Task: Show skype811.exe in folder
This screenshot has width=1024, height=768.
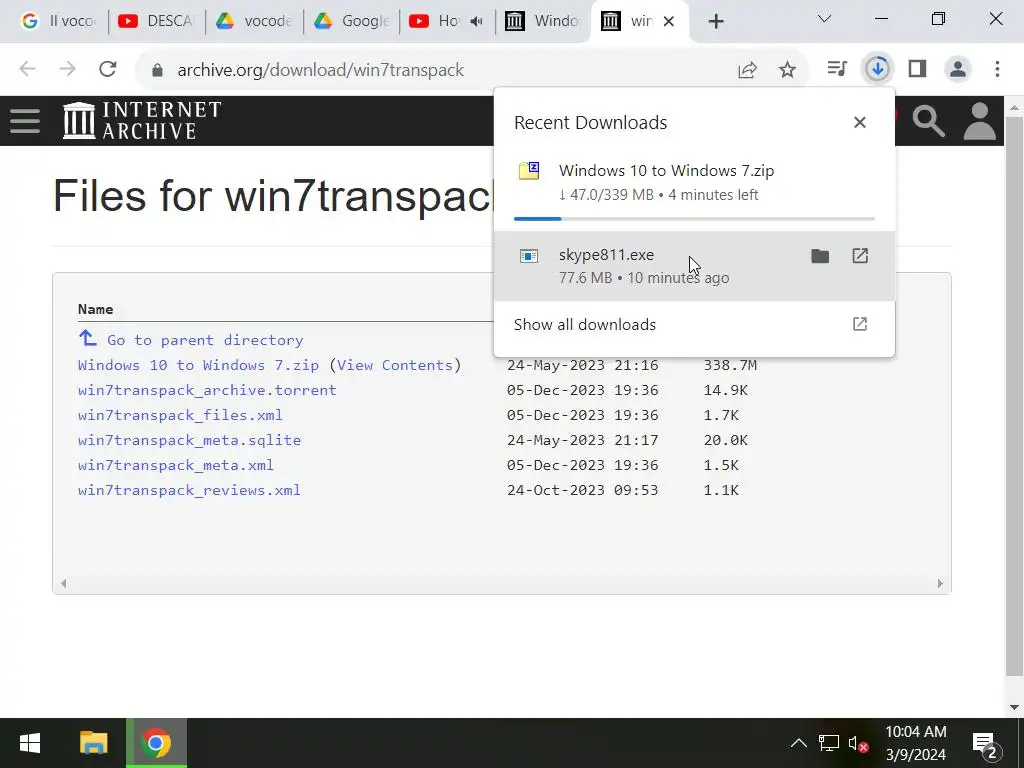Action: coord(820,256)
